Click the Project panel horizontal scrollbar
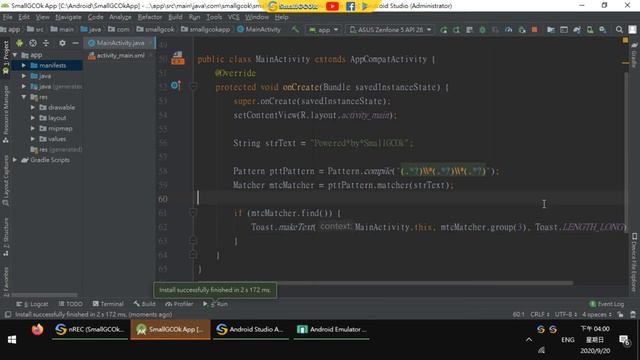 (x=44, y=295)
